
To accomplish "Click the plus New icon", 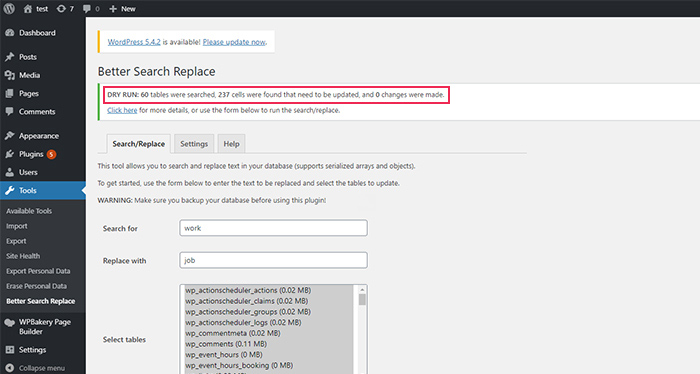I will 113,8.
